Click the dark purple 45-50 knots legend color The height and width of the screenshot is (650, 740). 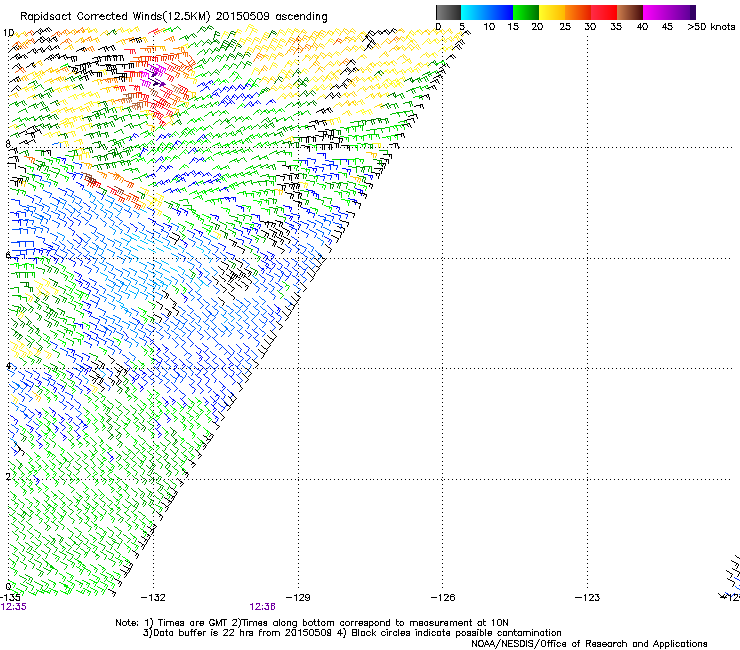click(x=682, y=12)
